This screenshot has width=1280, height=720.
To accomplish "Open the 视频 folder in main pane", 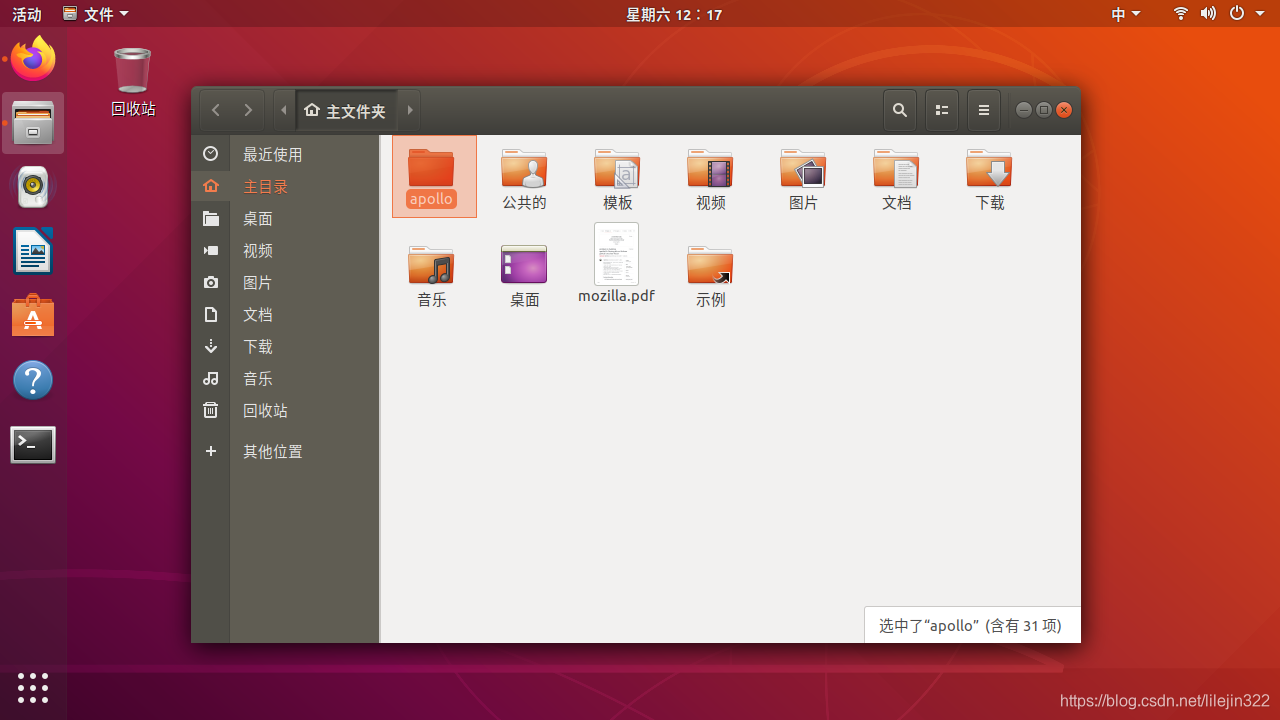I will click(x=710, y=168).
